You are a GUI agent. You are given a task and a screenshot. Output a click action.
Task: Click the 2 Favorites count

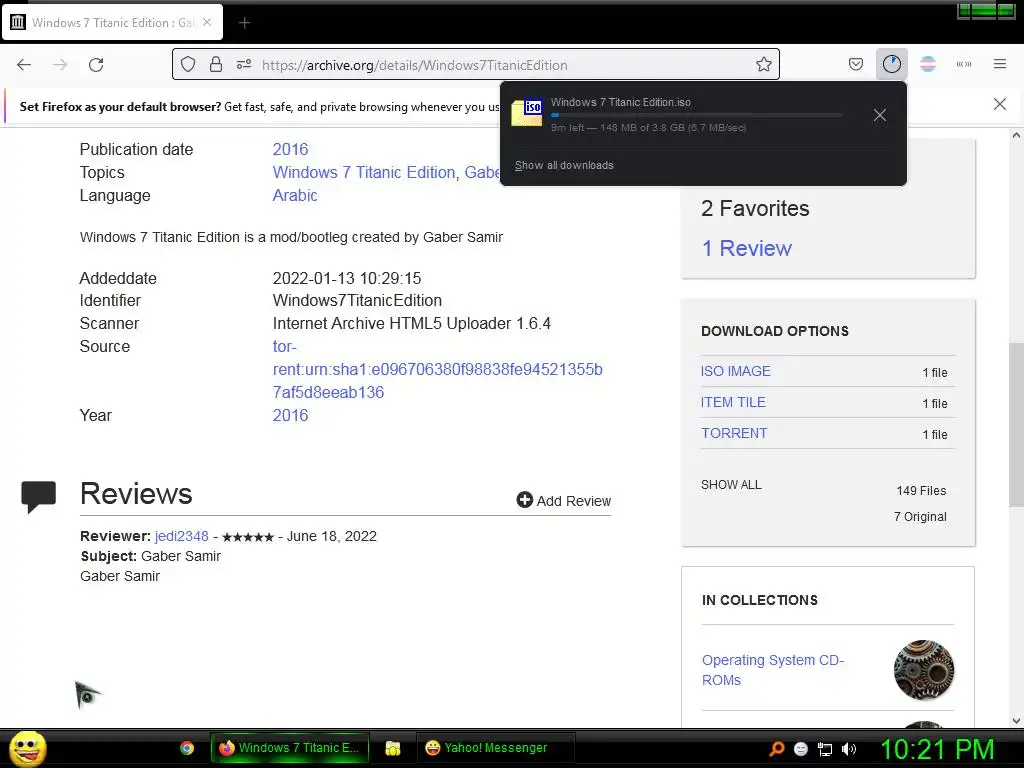point(755,208)
